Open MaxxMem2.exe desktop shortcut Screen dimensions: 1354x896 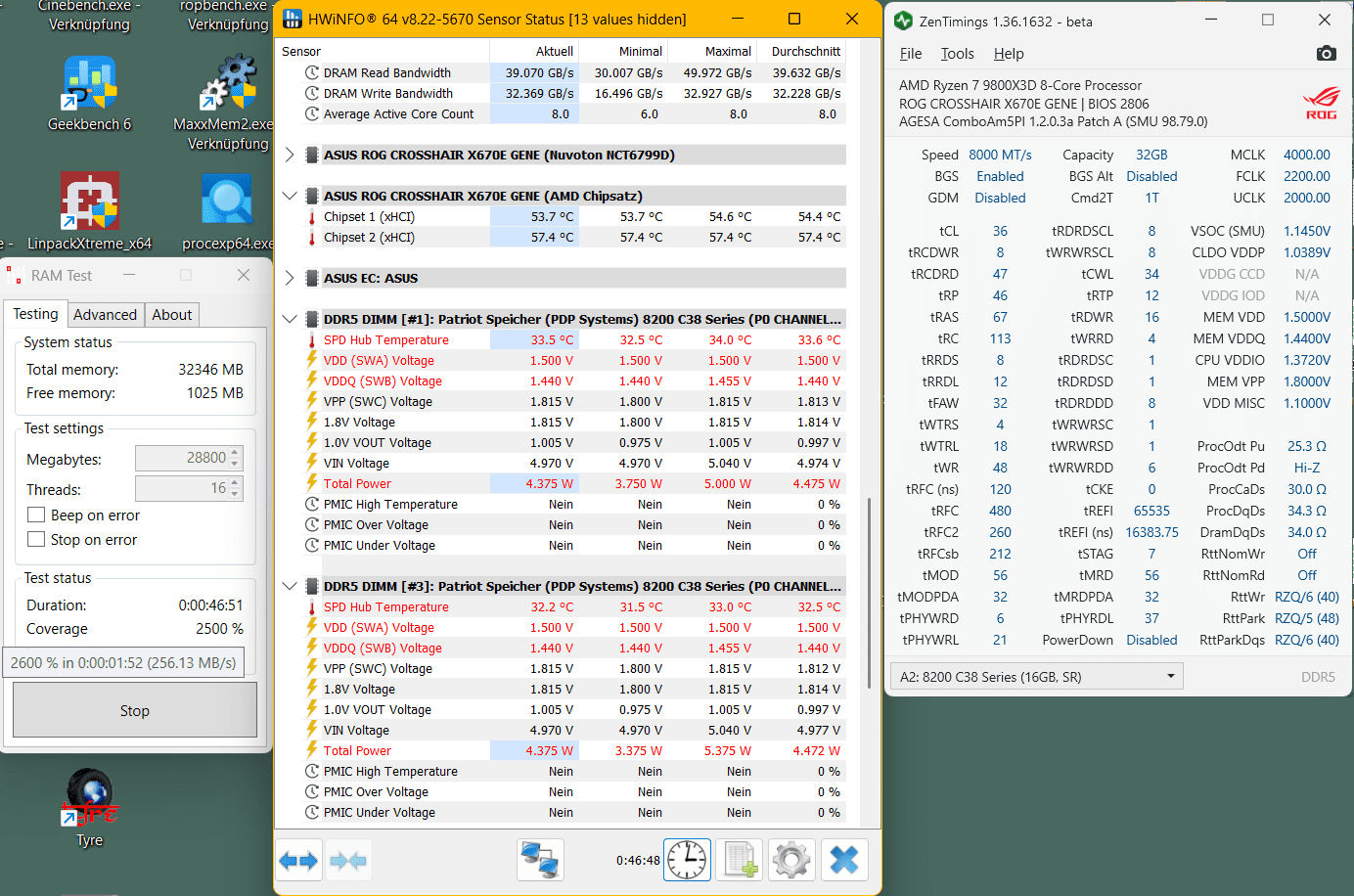point(228,103)
